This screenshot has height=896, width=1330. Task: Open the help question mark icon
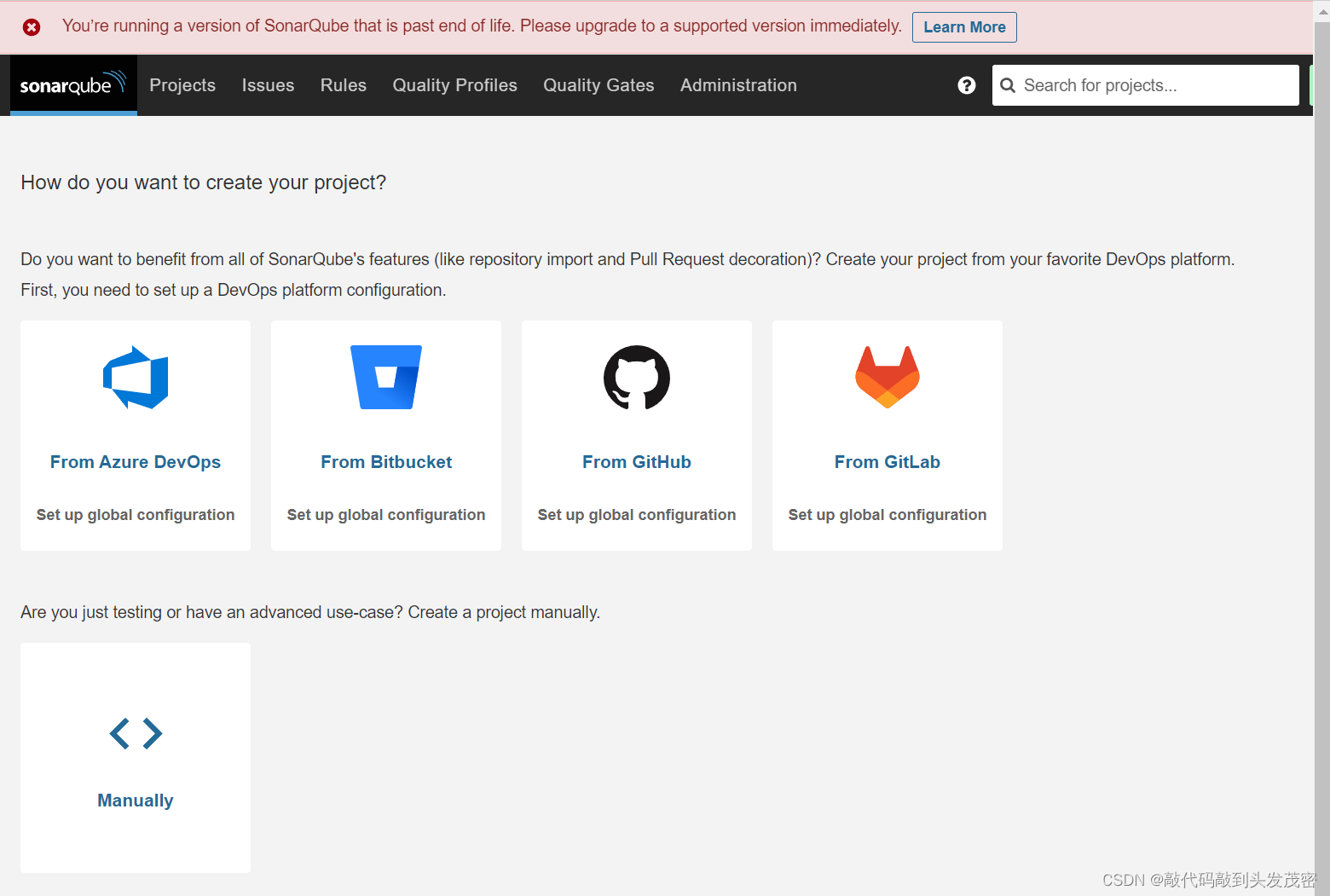pos(966,85)
